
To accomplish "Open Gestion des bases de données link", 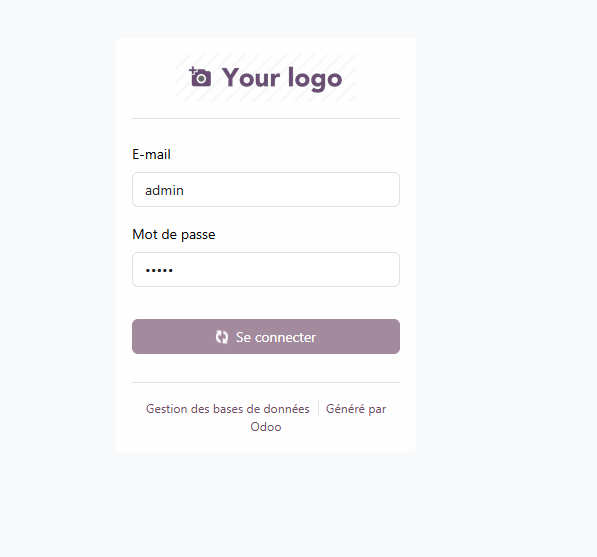I will (x=228, y=409).
